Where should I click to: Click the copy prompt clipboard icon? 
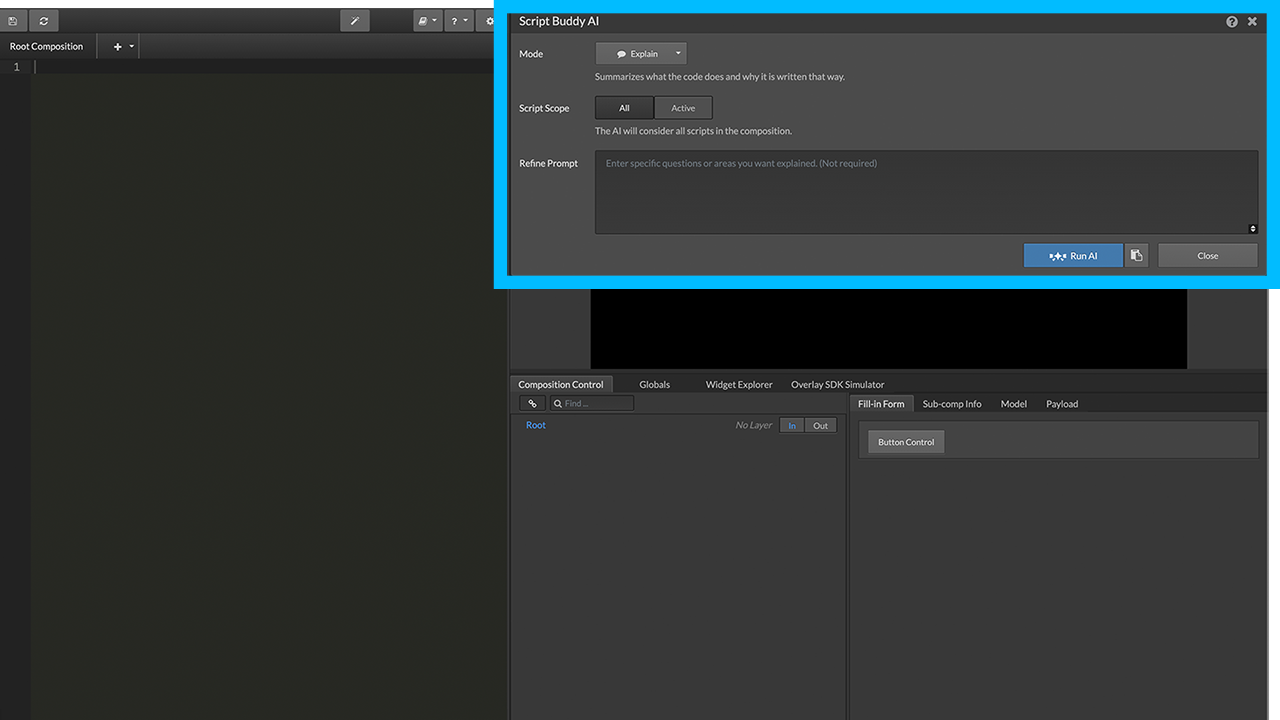pos(1136,256)
